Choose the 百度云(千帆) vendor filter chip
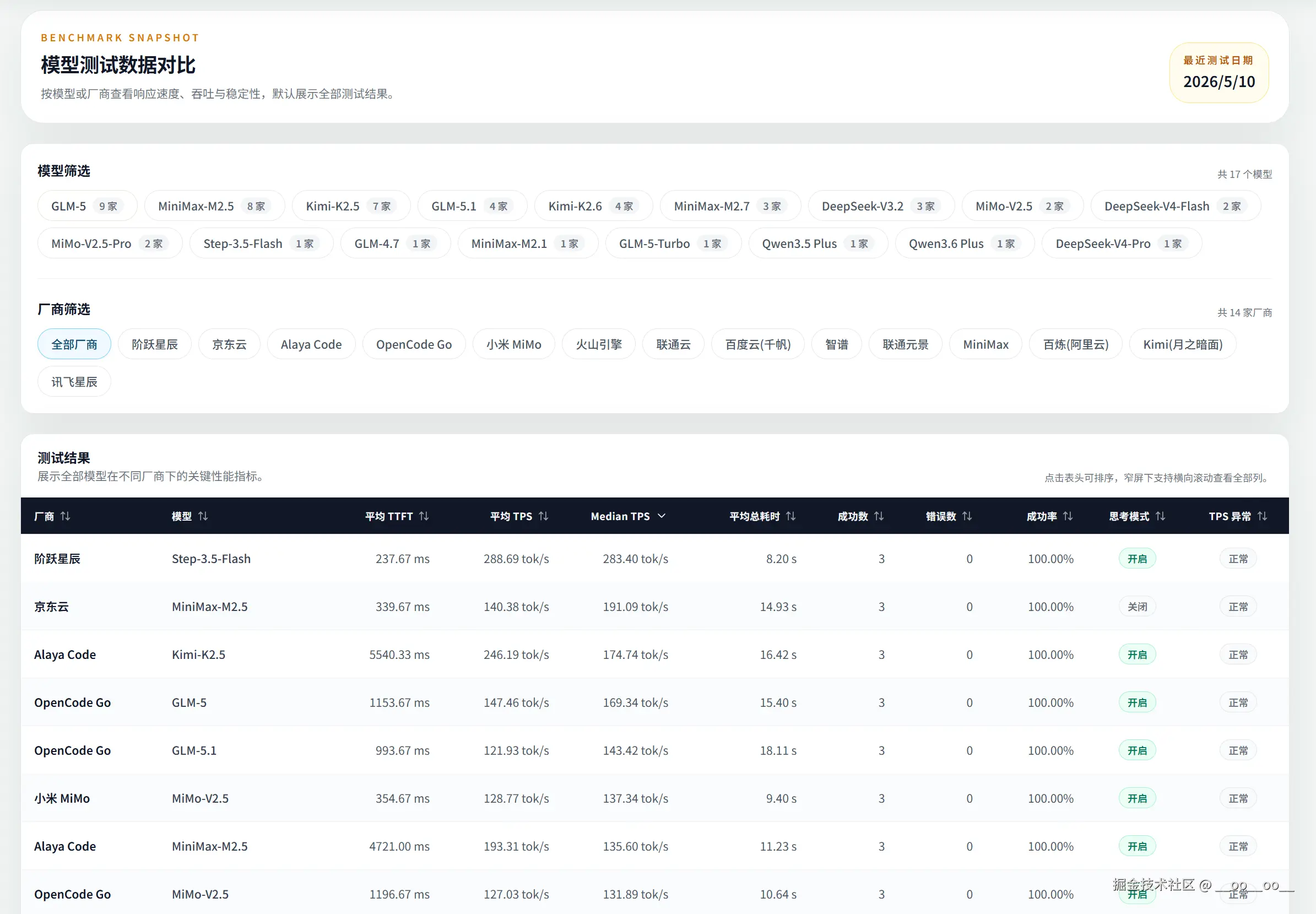The image size is (1316, 914). (757, 344)
